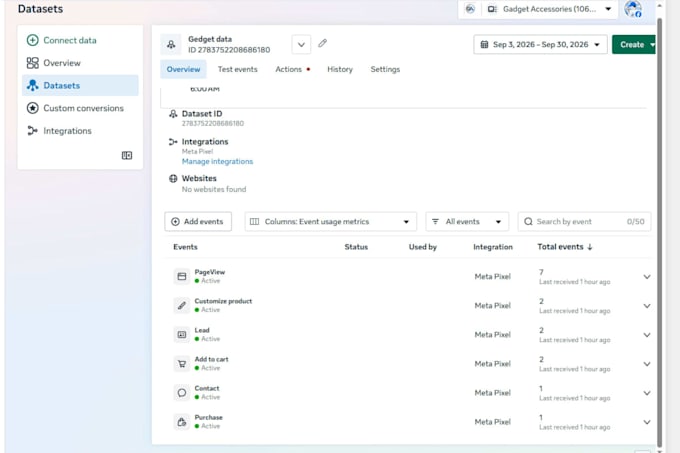Expand the Purchase event row

(x=647, y=422)
